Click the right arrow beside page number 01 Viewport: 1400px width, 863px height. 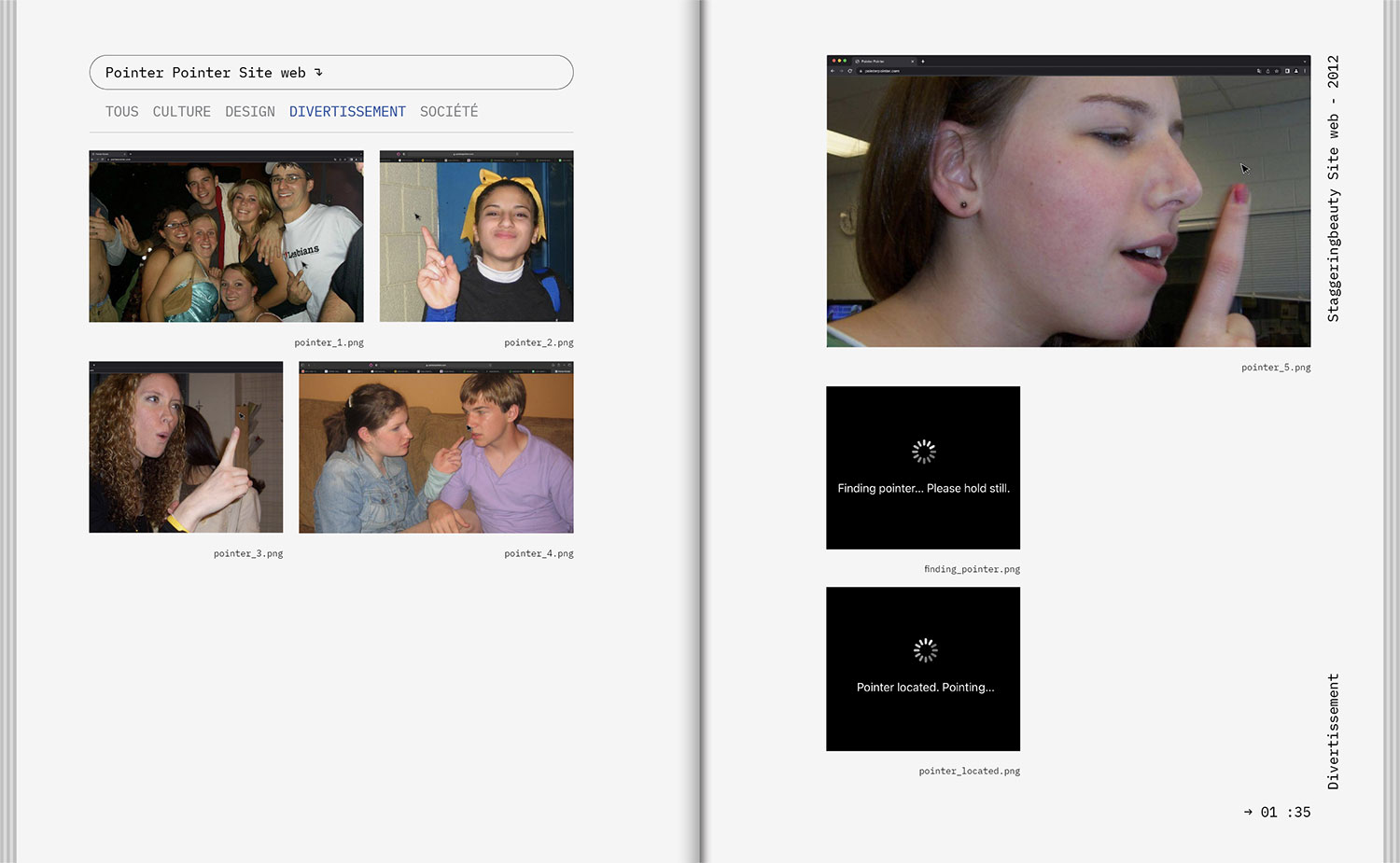click(x=1248, y=812)
